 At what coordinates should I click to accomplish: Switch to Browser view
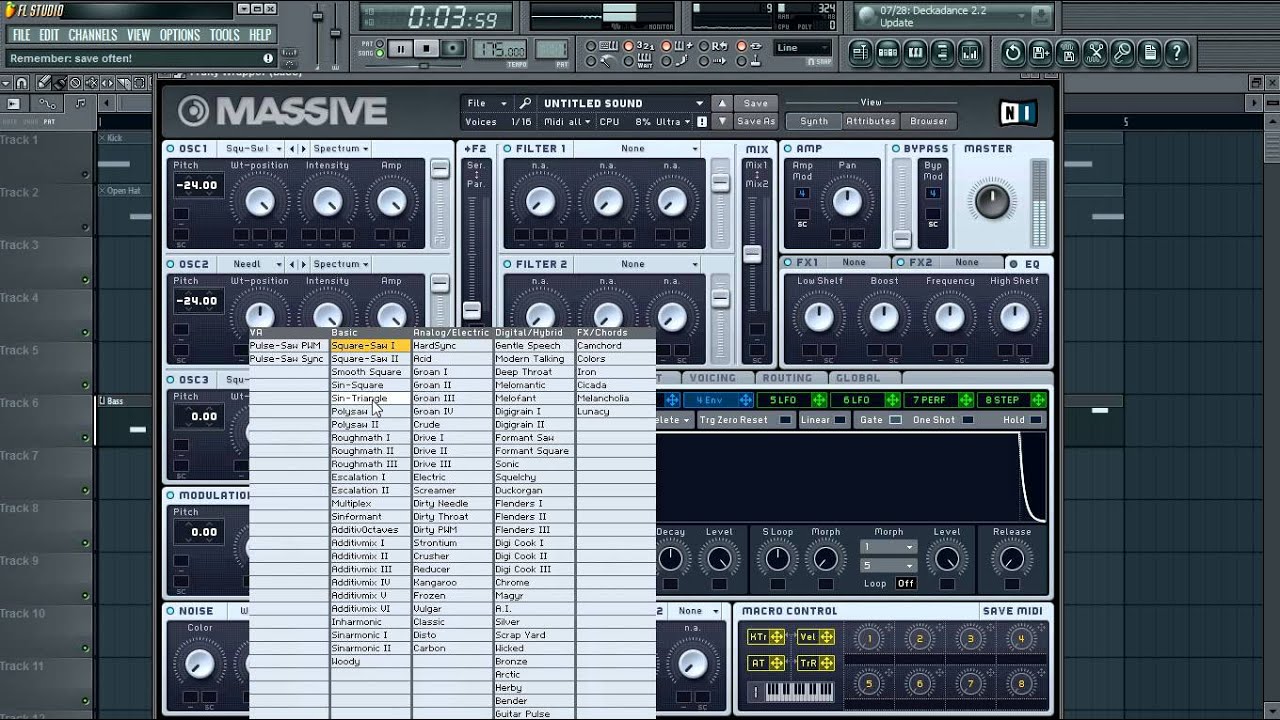coord(929,121)
